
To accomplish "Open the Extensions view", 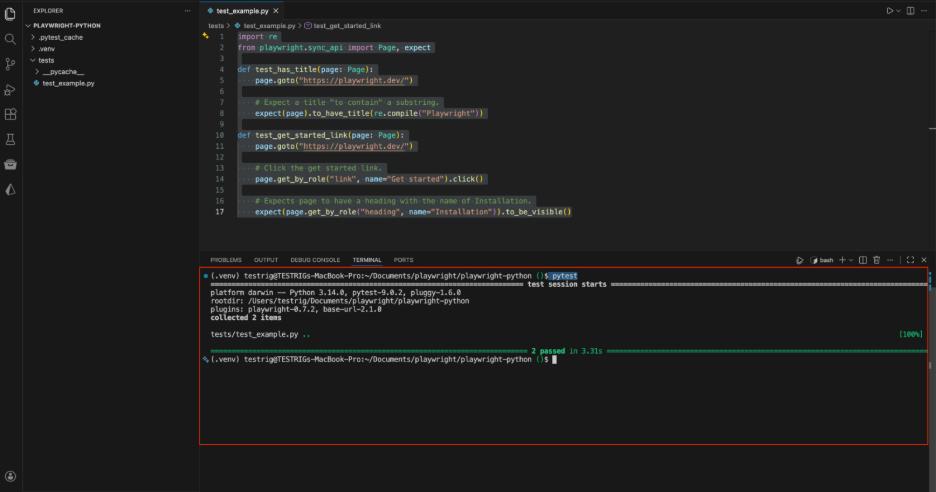I will (x=11, y=114).
